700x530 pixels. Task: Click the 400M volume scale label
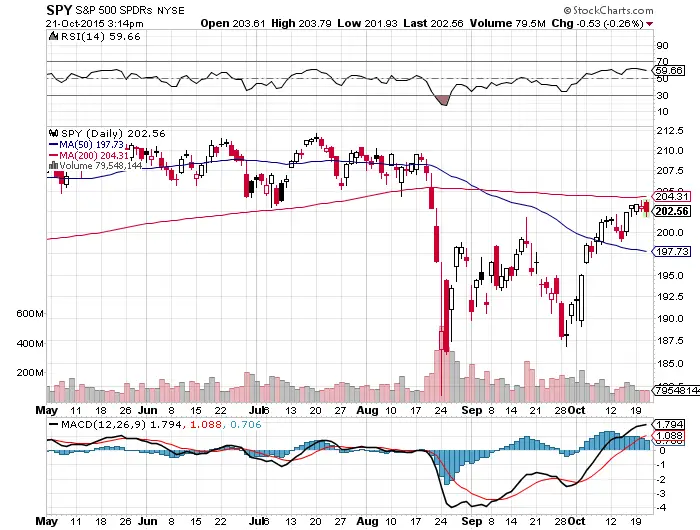tap(30, 344)
